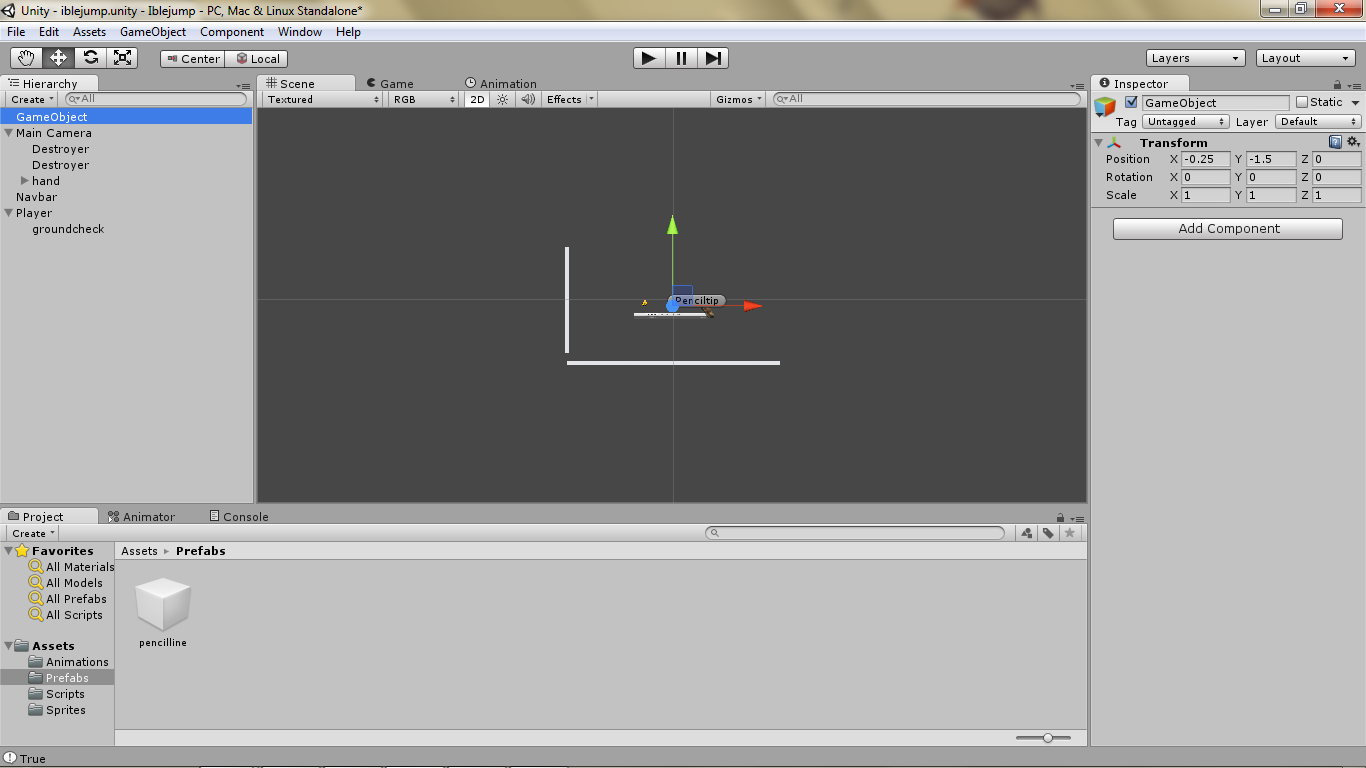The width and height of the screenshot is (1366, 768).
Task: Select the Scale tool
Action: (x=122, y=58)
